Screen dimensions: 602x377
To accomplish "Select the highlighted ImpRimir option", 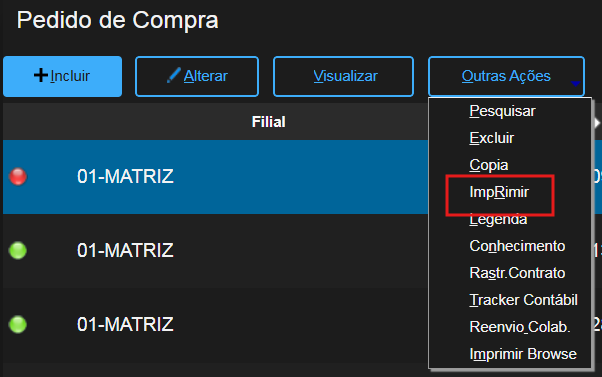I will 499,192.
